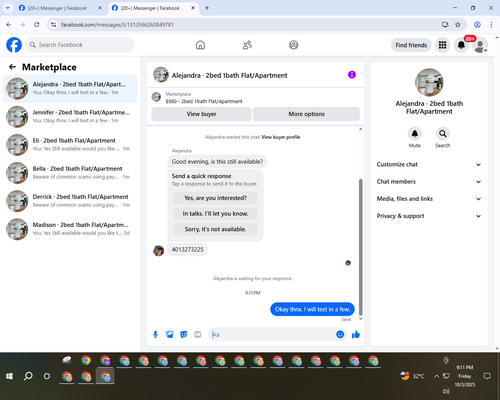Expand Chat members section
The width and height of the screenshot is (500, 400).
click(429, 182)
